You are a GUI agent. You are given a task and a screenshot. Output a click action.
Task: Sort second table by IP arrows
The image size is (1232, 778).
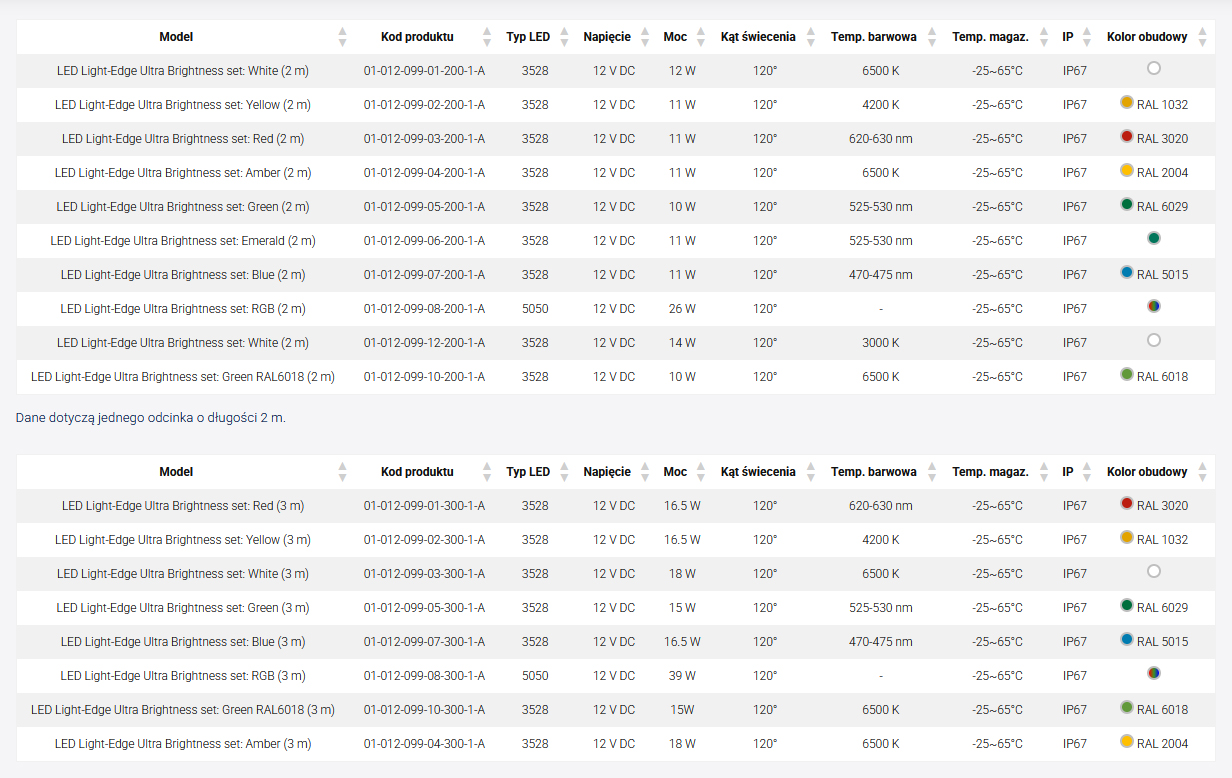1087,472
